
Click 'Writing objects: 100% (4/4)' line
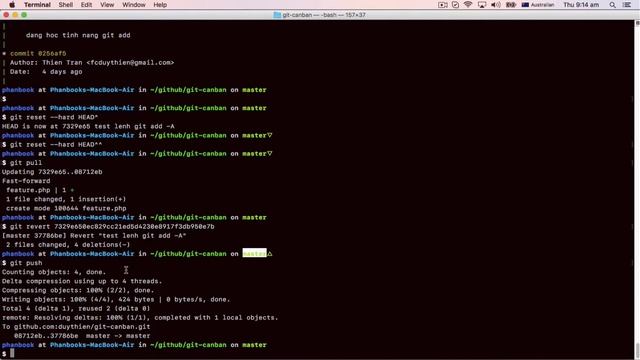click(116, 299)
